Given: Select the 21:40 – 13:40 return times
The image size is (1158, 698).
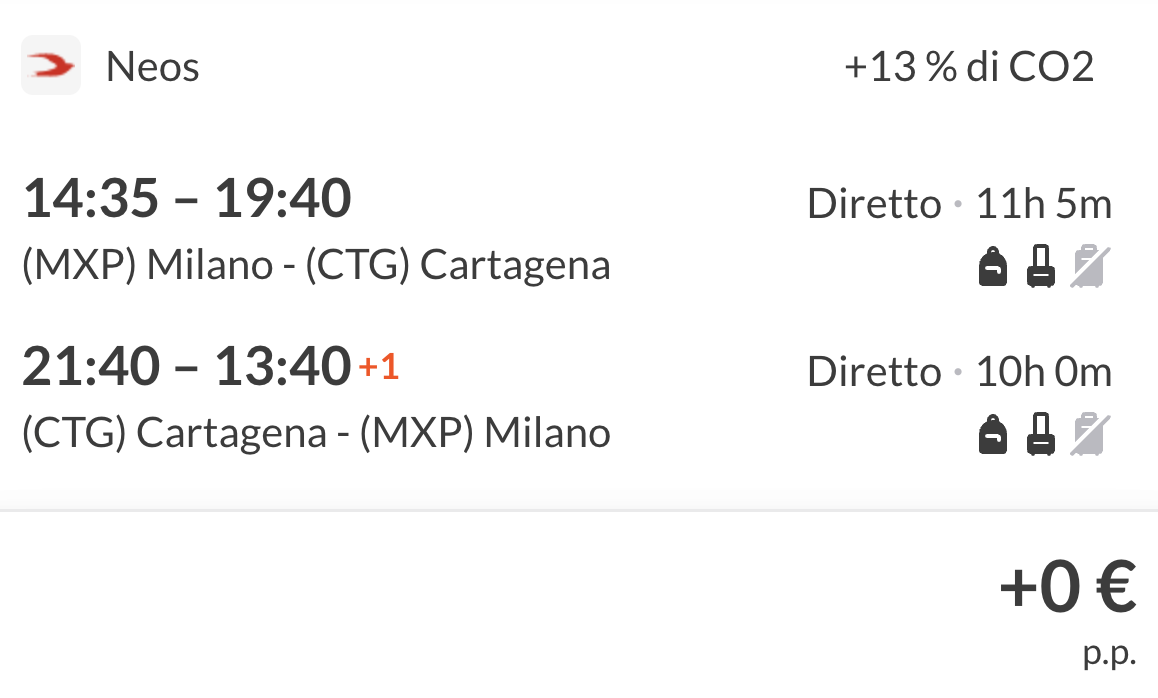Looking at the screenshot, I should [x=187, y=366].
